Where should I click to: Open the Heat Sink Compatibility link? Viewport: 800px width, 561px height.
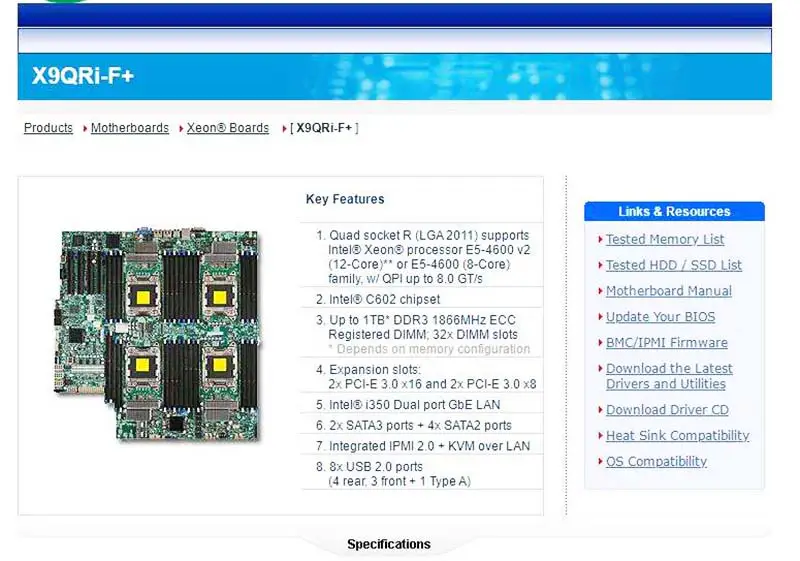pyautogui.click(x=677, y=436)
